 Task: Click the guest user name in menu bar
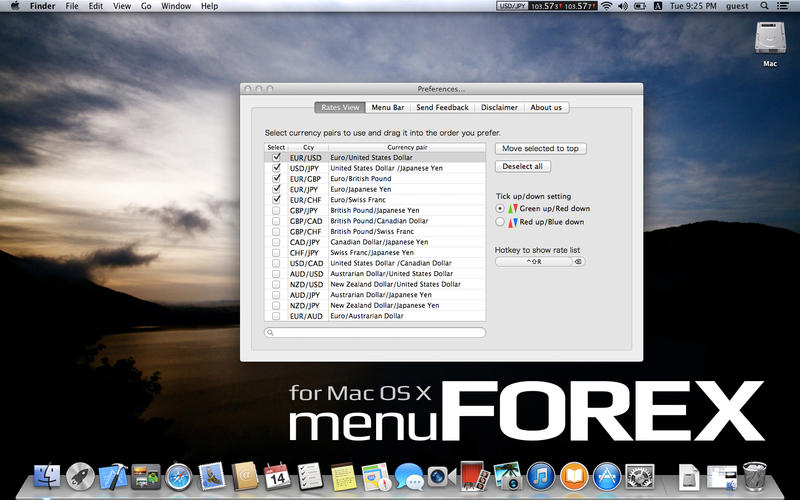737,6
